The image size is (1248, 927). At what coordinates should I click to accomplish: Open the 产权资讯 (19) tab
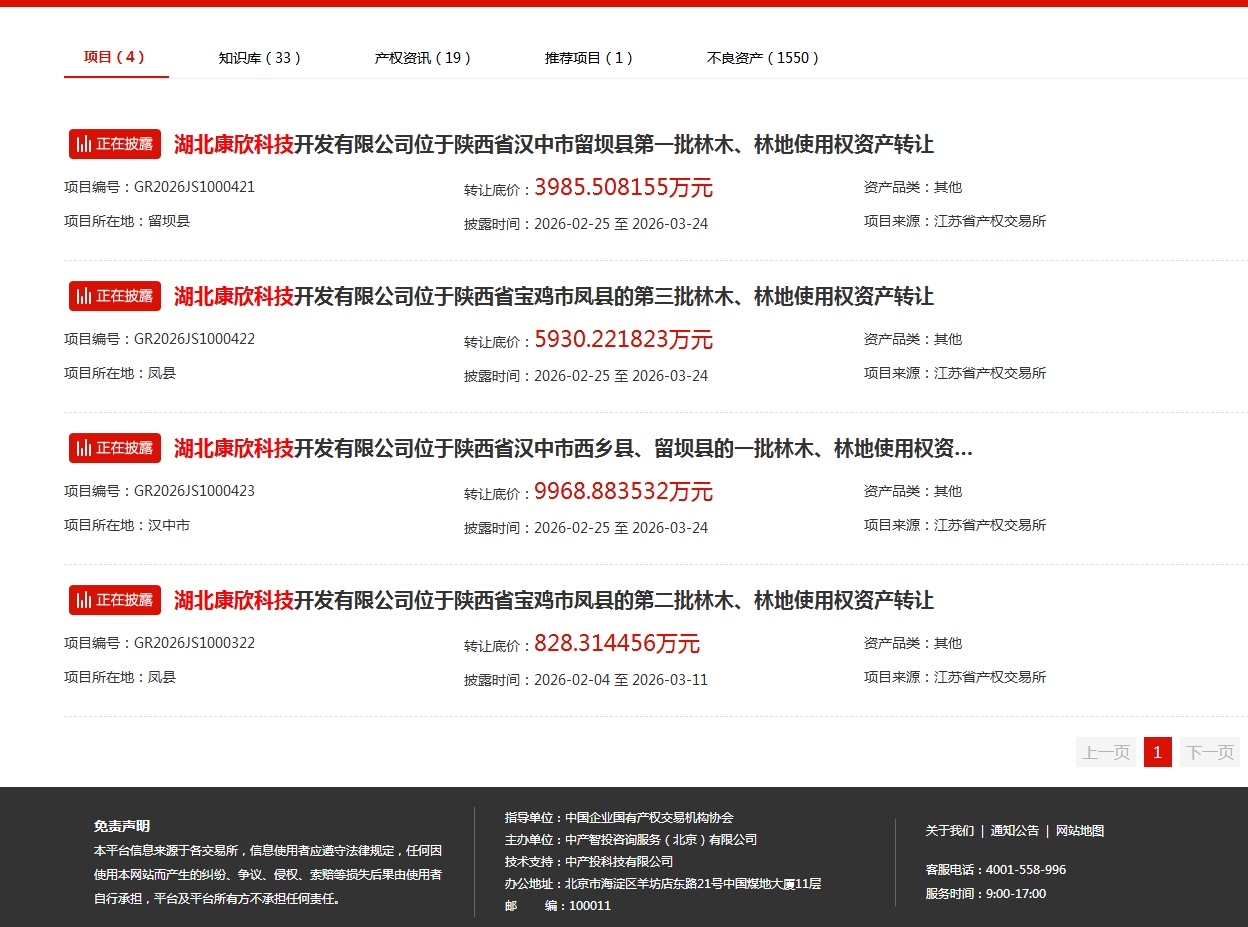tap(423, 58)
